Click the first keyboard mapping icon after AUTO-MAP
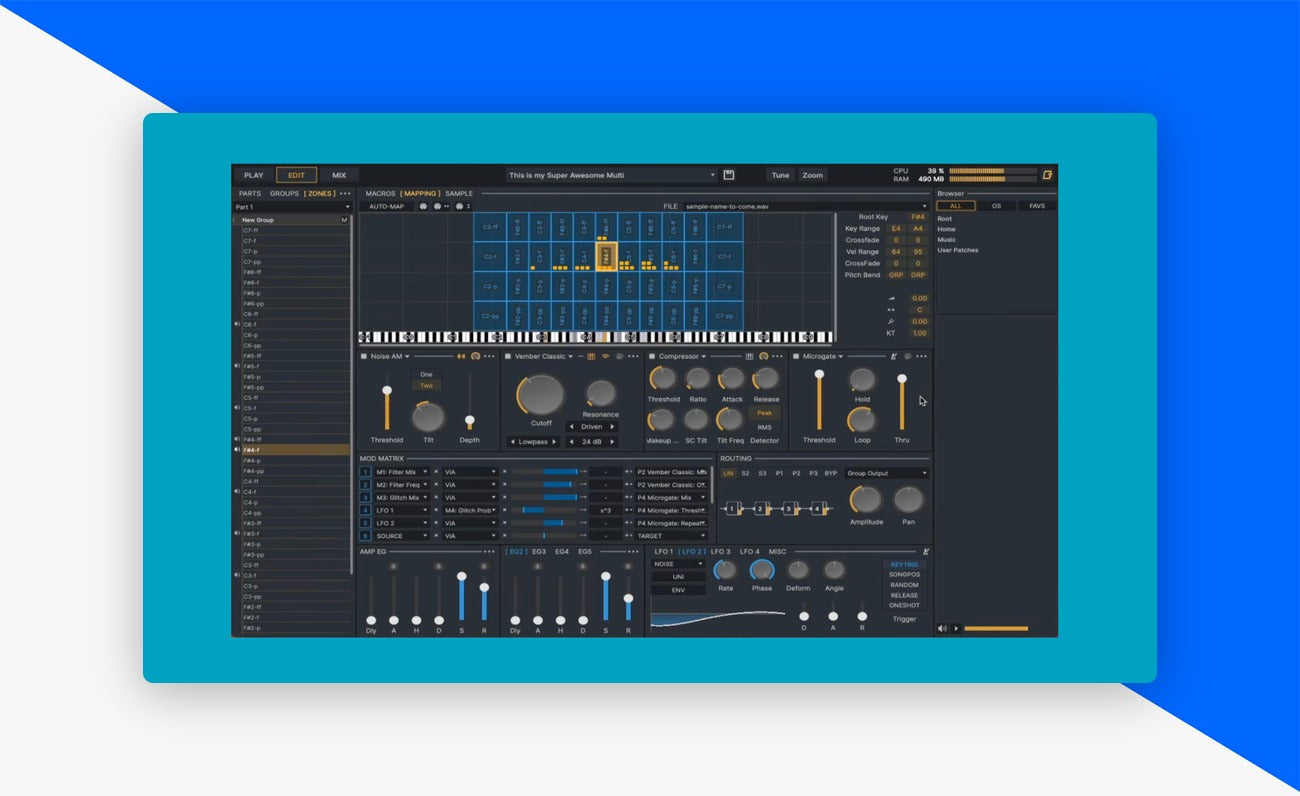The width and height of the screenshot is (1300, 796). point(423,206)
